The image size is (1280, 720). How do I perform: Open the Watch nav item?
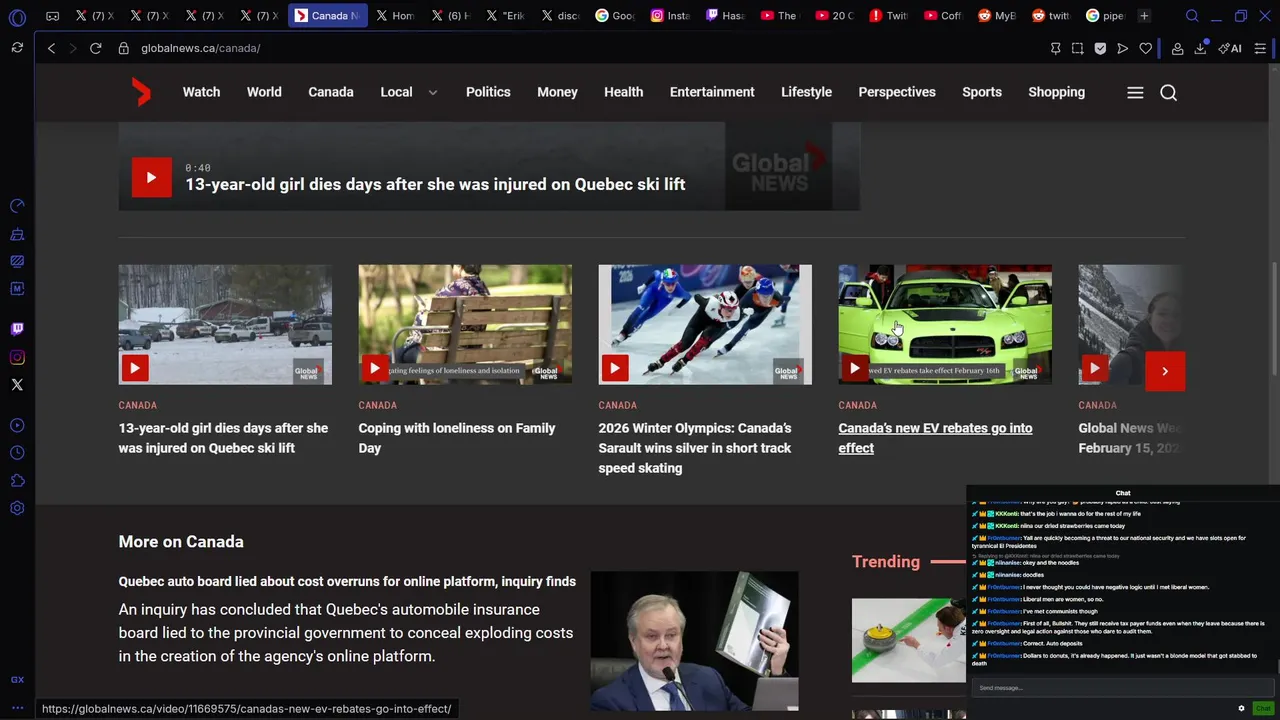pos(201,92)
